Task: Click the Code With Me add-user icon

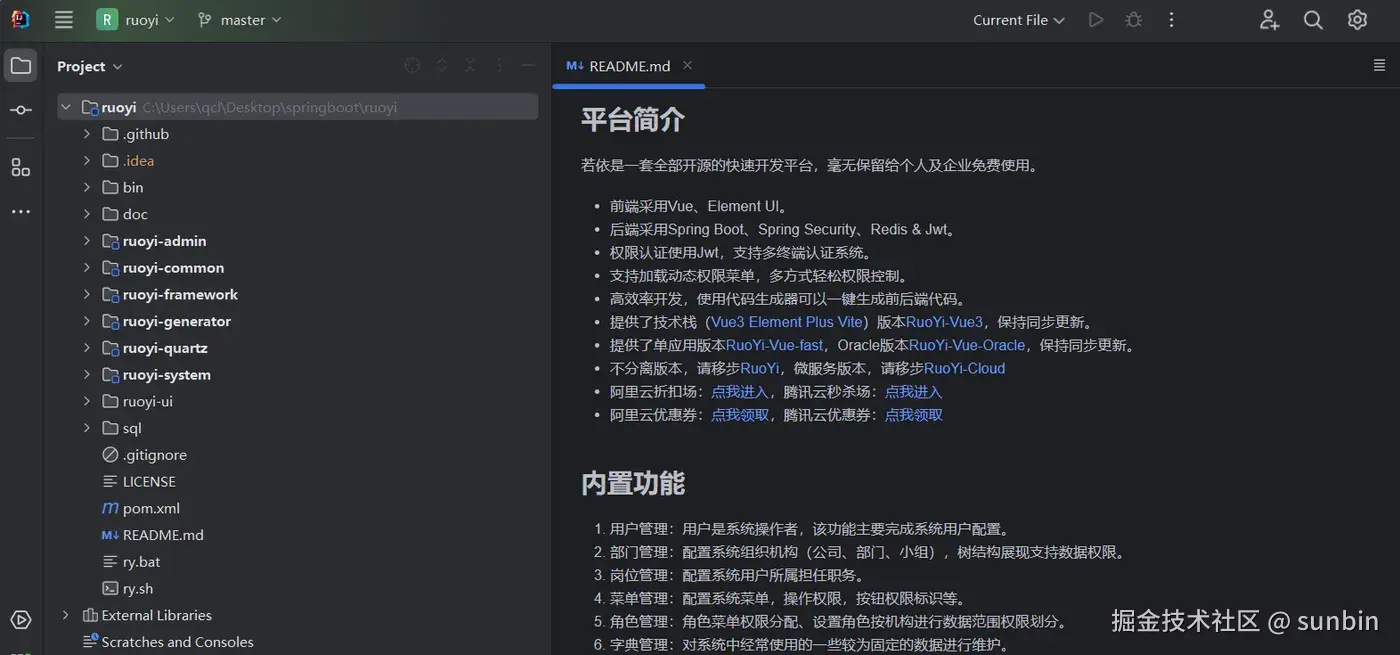Action: [1269, 20]
